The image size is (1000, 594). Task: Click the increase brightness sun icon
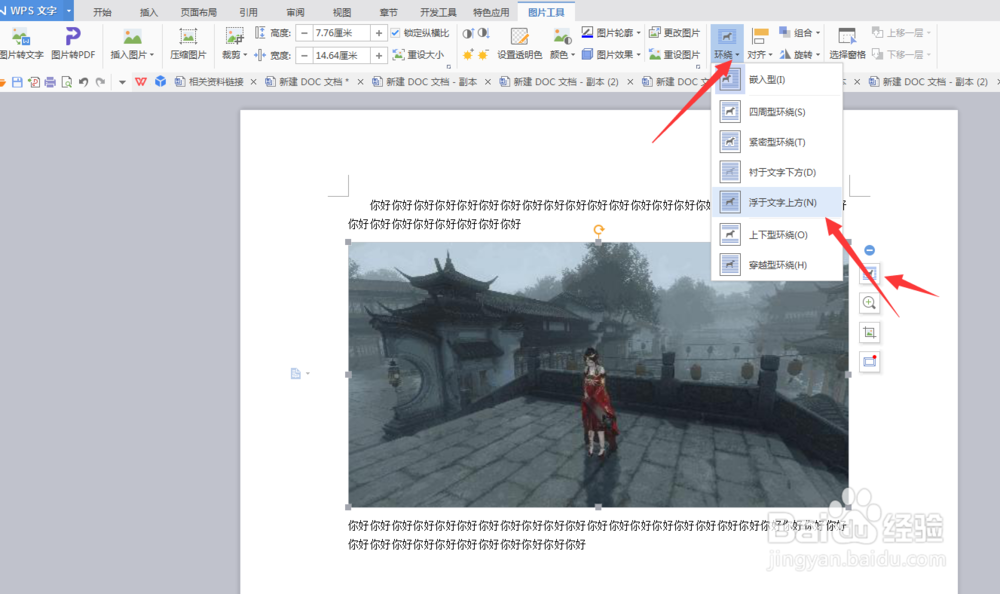pyautogui.click(x=467, y=55)
